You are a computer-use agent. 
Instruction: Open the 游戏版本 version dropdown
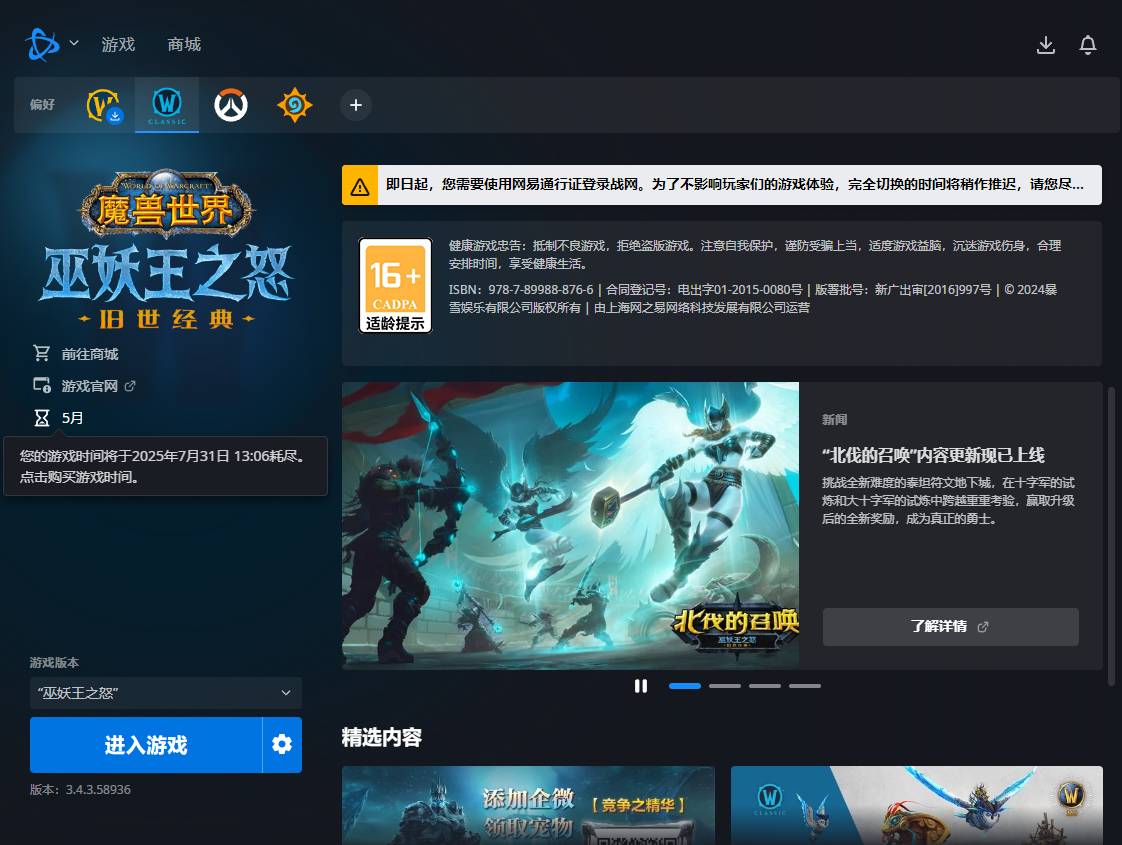coord(165,693)
